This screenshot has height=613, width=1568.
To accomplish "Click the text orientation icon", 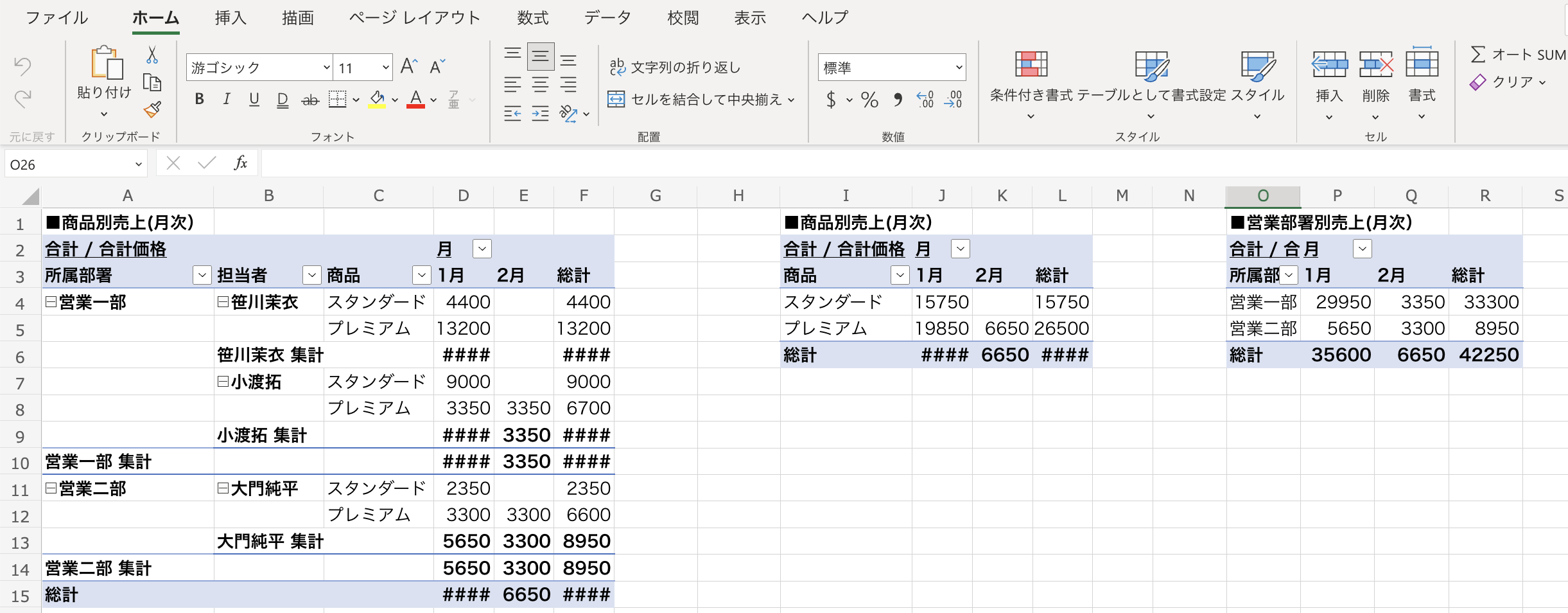I will (x=568, y=114).
